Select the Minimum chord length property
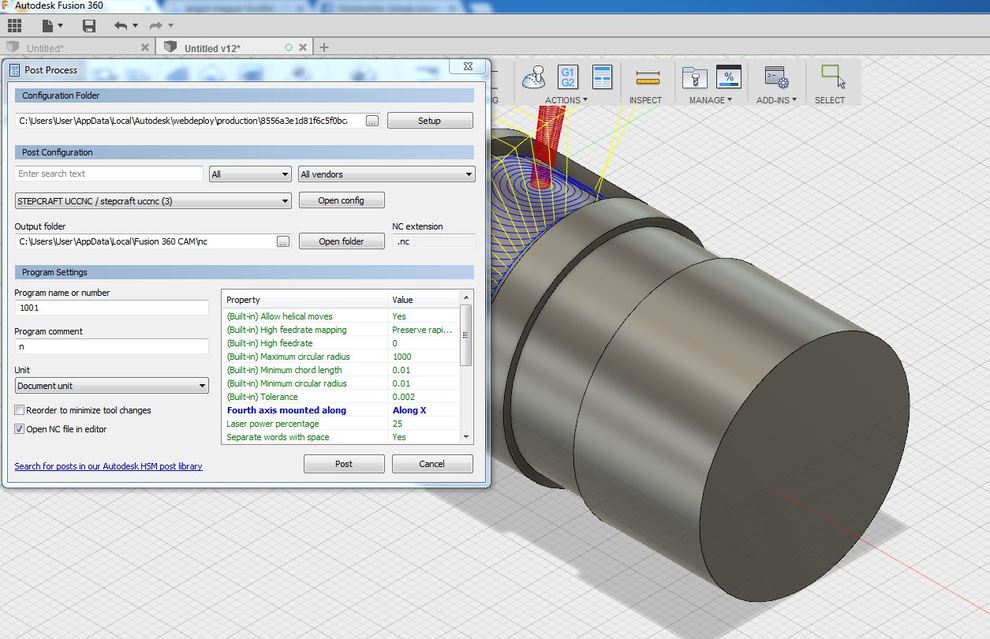The height and width of the screenshot is (639, 990). [284, 370]
